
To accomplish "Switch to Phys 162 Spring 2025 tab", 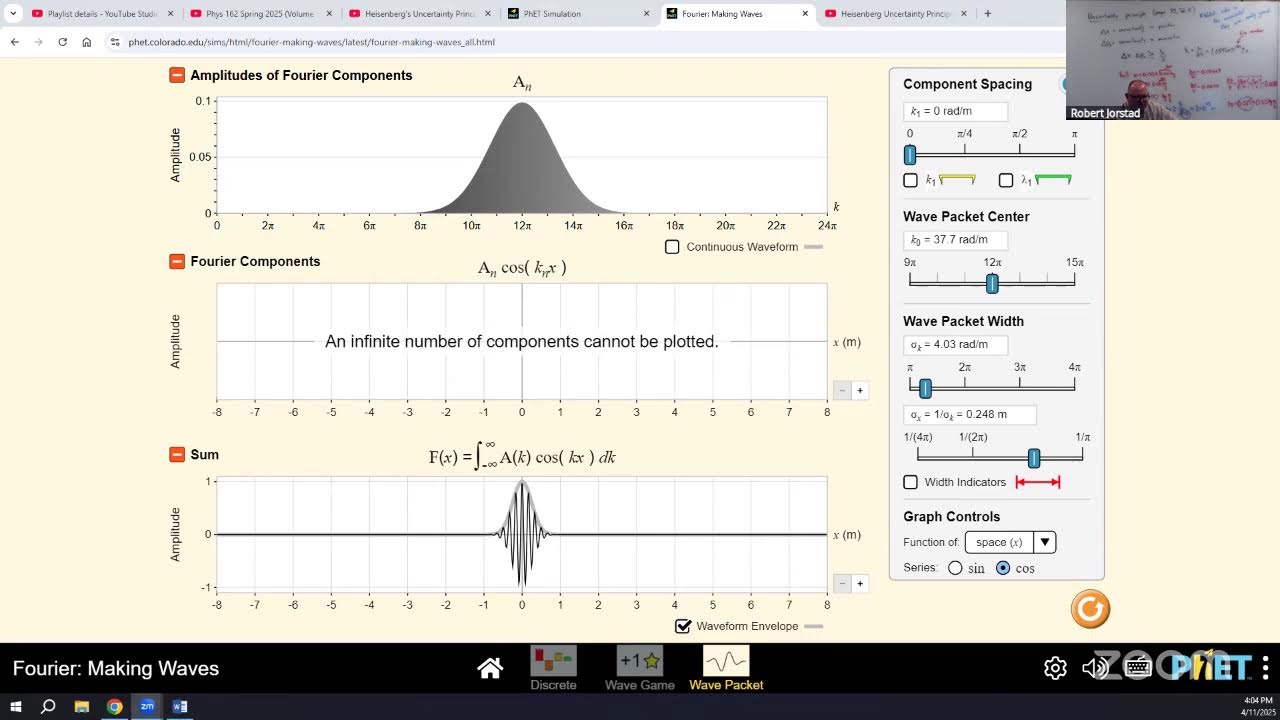I will (260, 14).
